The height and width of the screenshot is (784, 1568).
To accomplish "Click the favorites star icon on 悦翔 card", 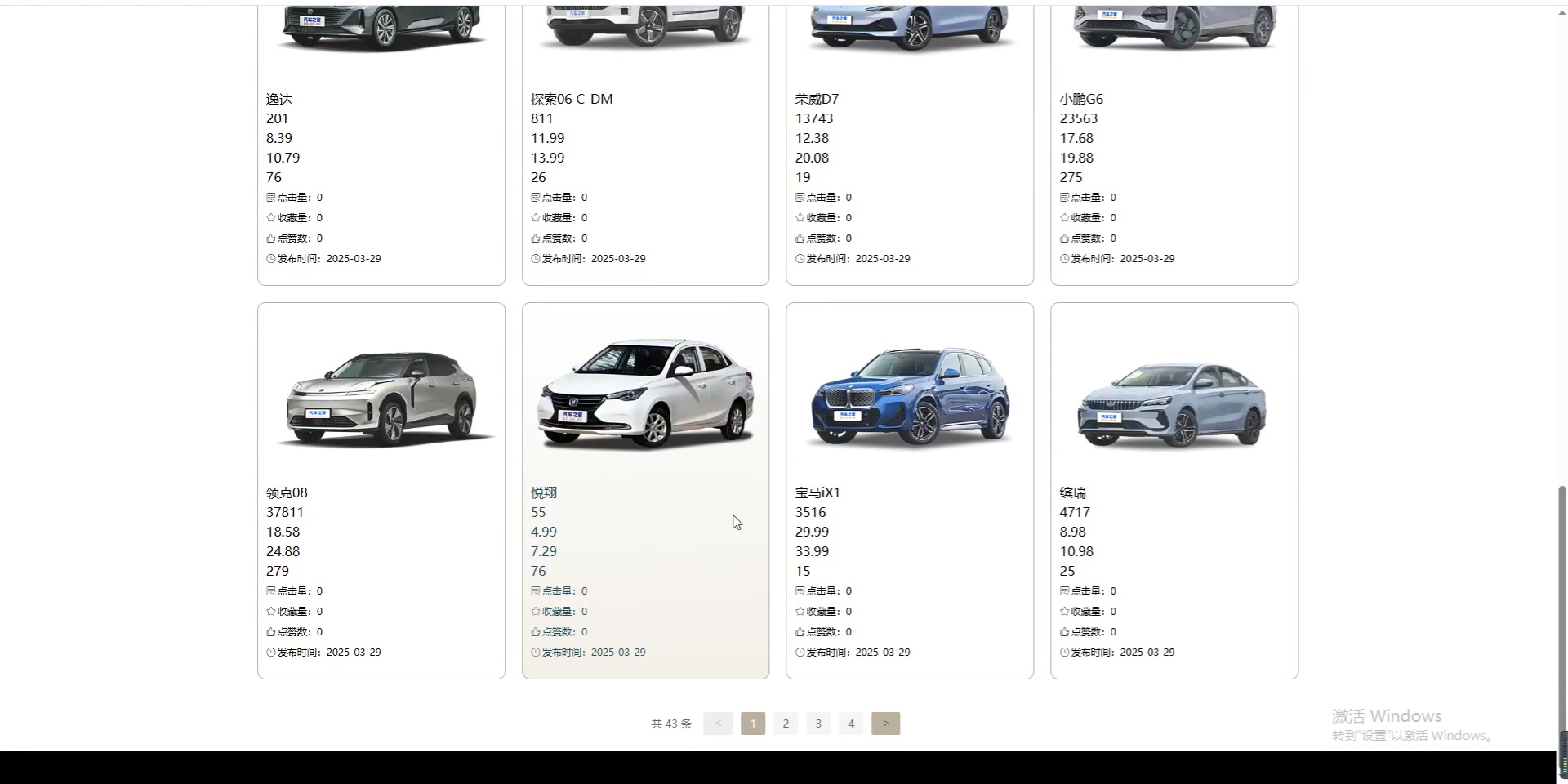I will click(536, 612).
